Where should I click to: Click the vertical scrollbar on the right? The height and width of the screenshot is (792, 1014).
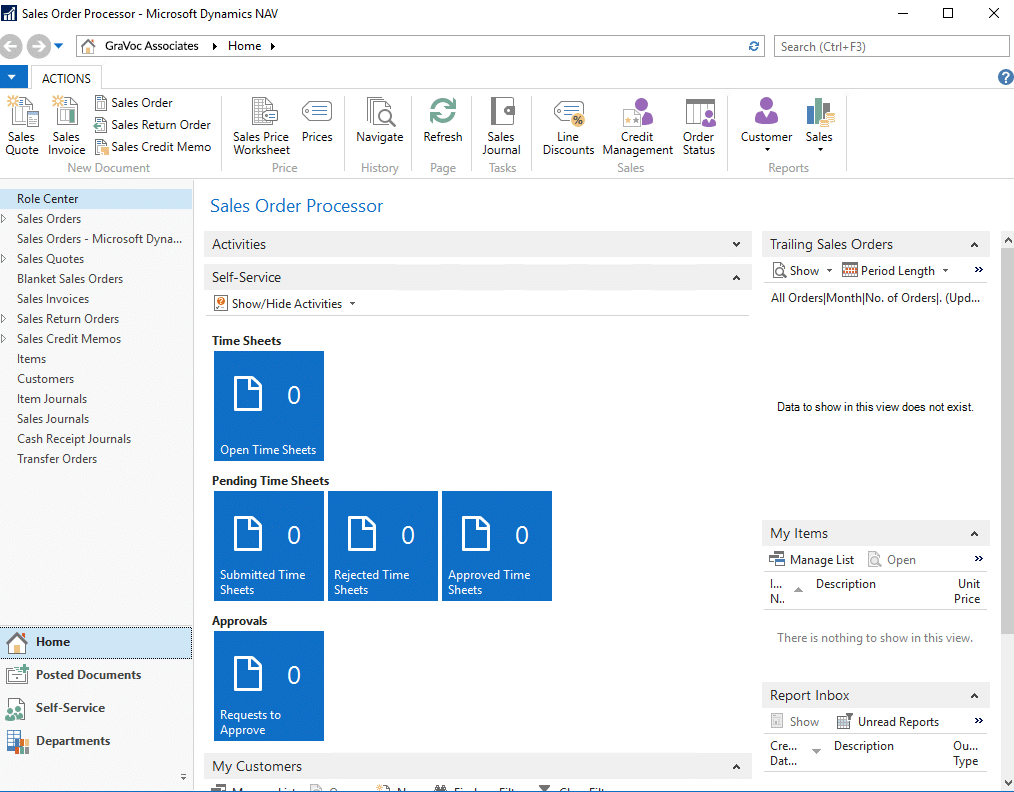1008,440
